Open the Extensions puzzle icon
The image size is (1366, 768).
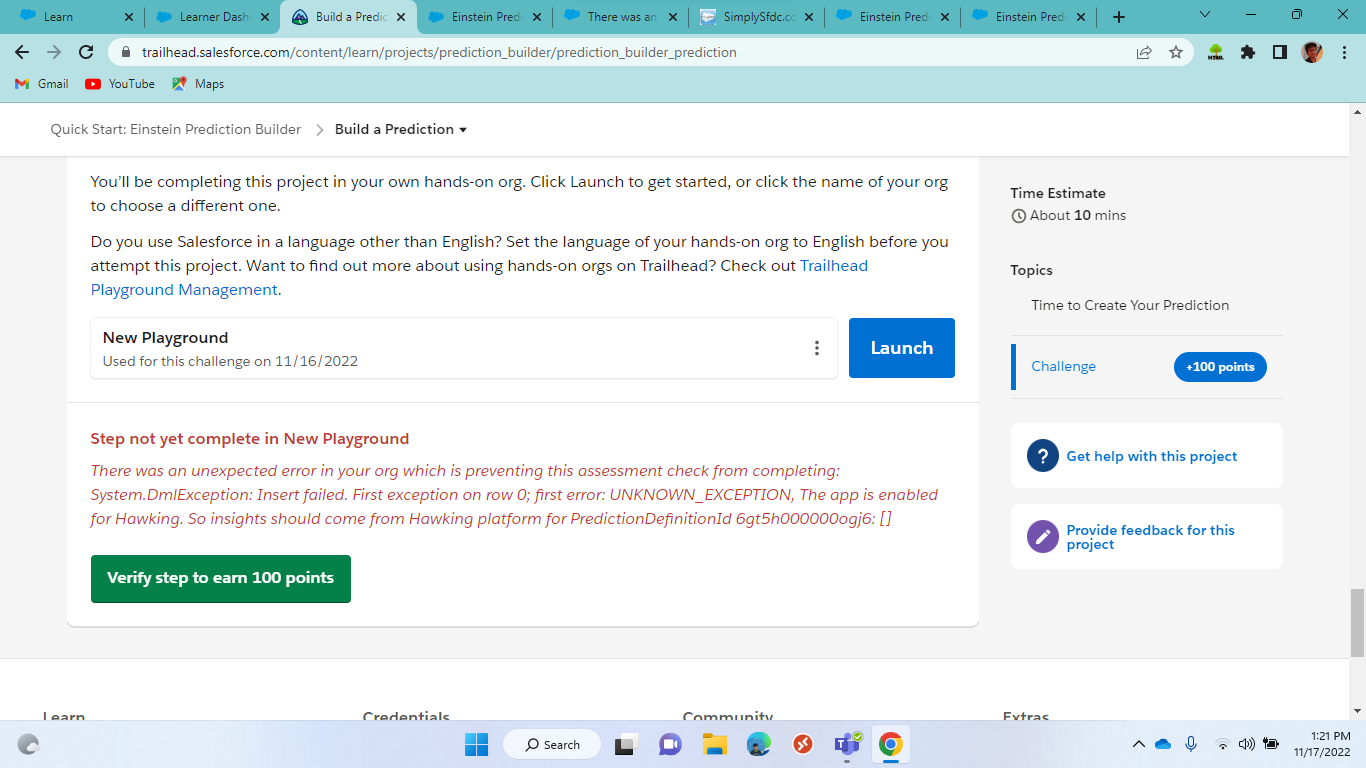pos(1248,52)
